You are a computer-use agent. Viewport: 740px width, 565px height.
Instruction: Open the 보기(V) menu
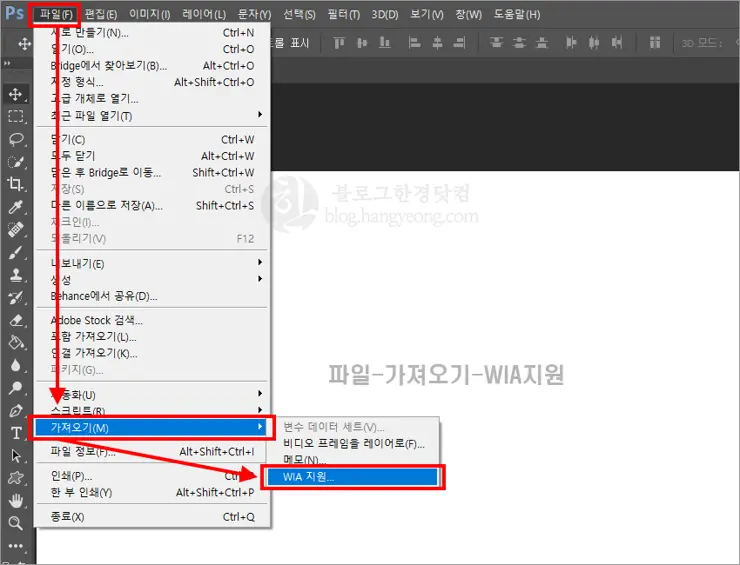click(x=427, y=14)
